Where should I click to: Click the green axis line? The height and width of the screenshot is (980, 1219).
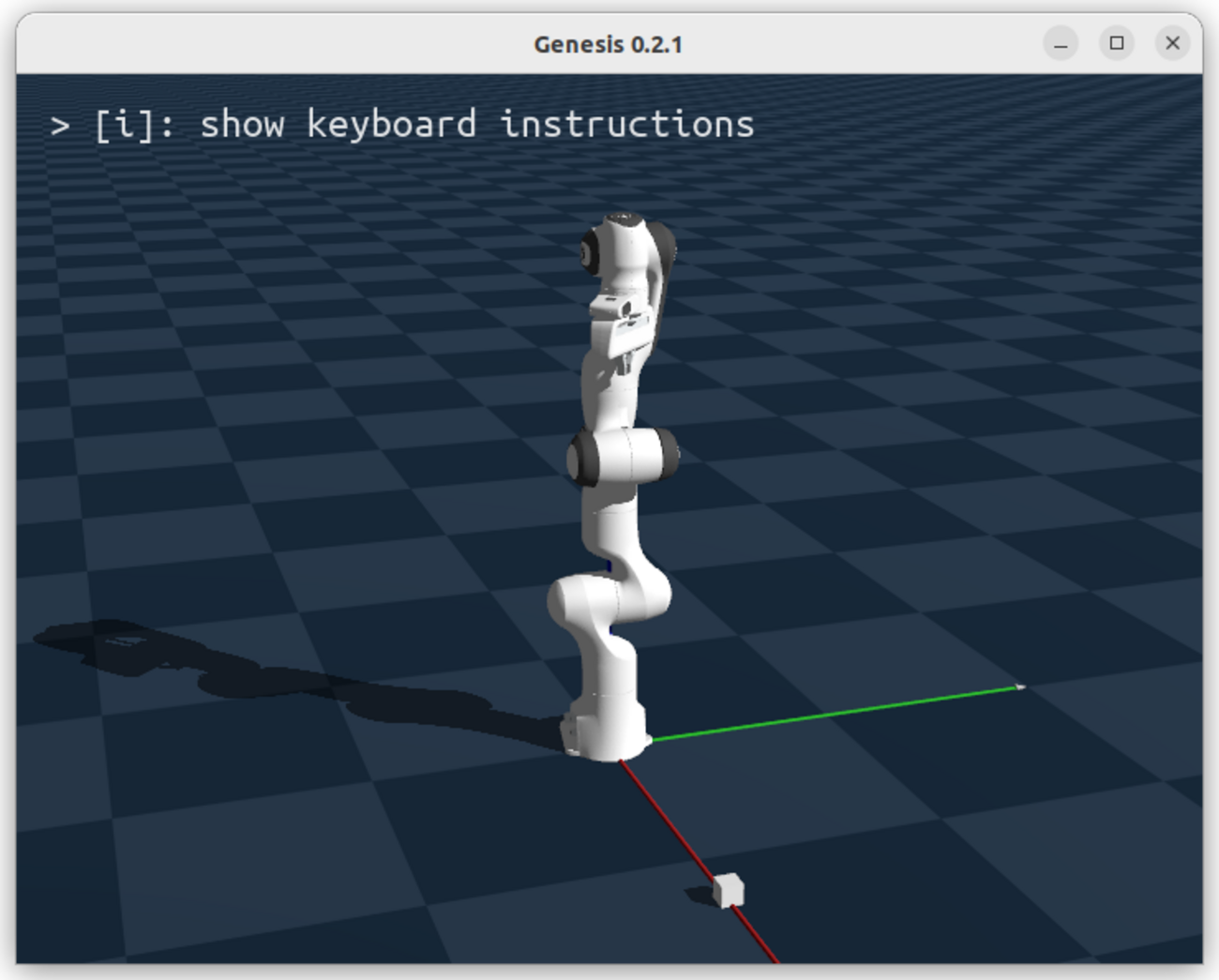(836, 714)
